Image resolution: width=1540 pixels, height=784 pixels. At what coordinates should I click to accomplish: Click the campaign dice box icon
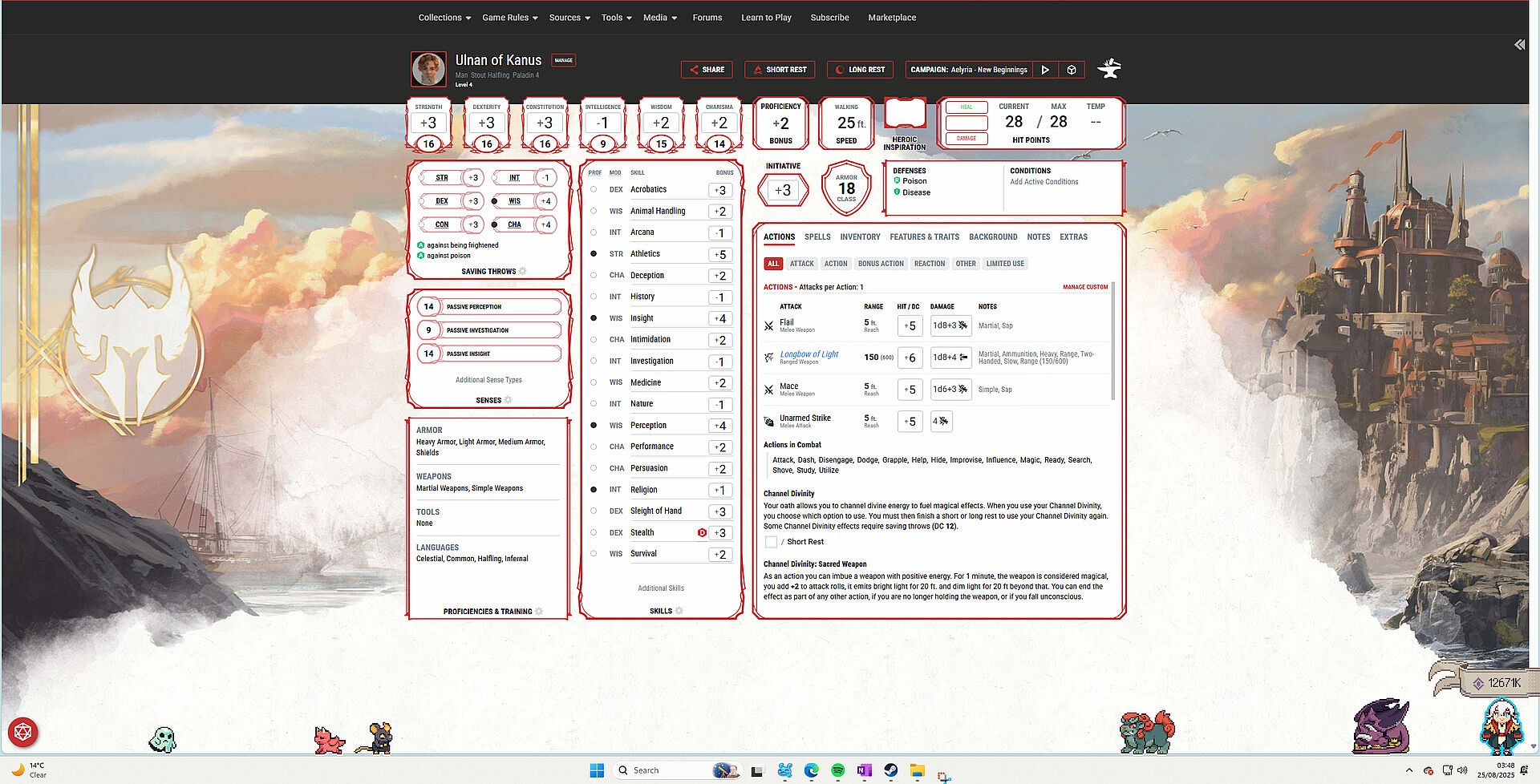[x=1072, y=70]
